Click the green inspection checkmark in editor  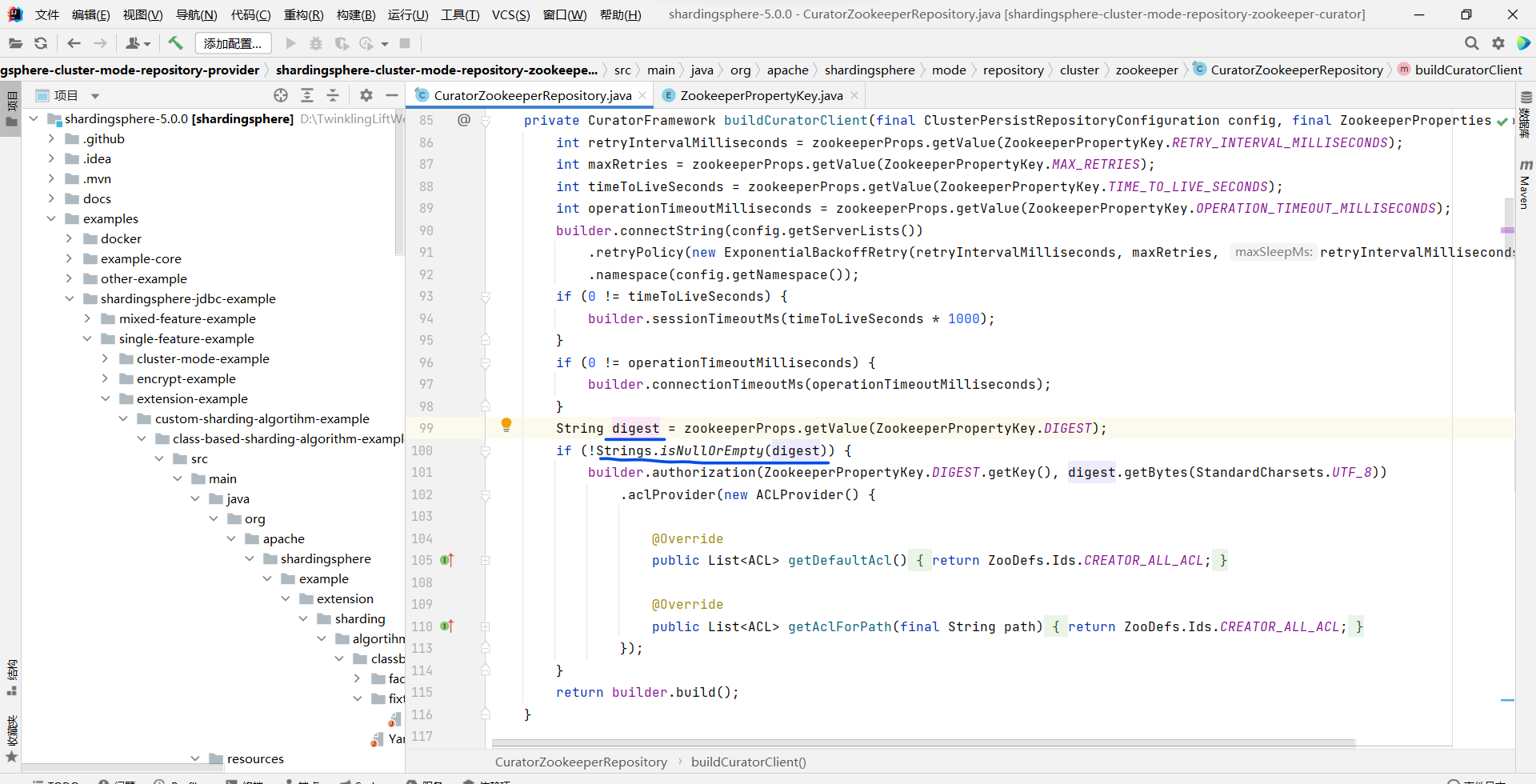coord(1502,121)
